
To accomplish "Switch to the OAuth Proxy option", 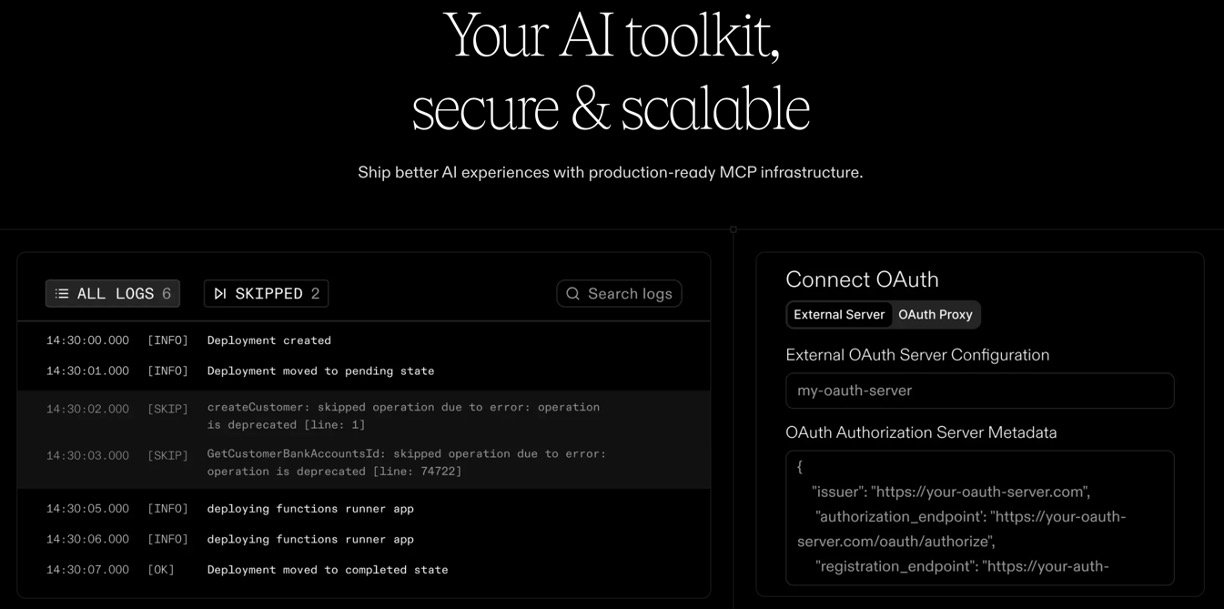I will pyautogui.click(x=935, y=315).
